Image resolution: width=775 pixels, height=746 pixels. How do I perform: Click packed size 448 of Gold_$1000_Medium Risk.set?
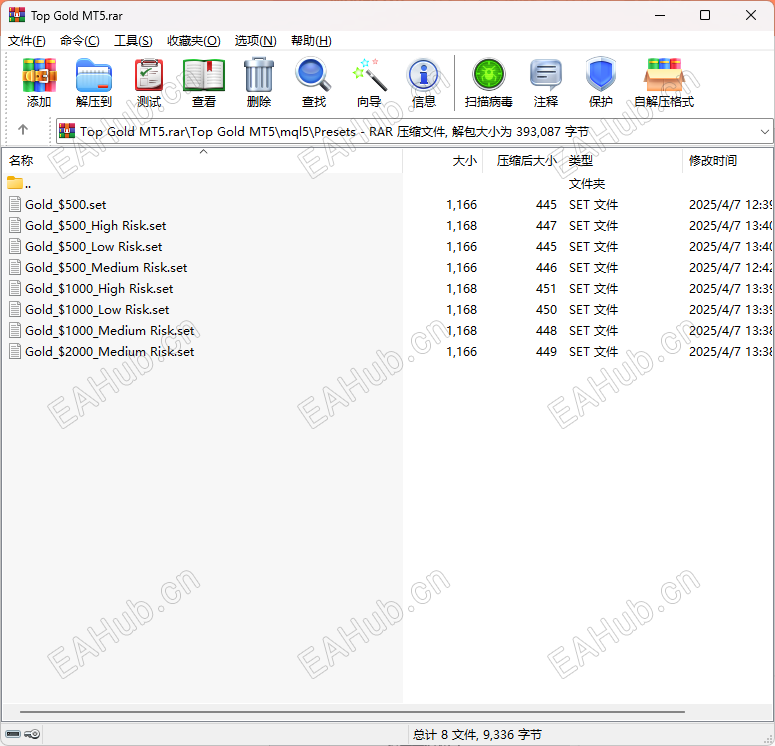(546, 330)
